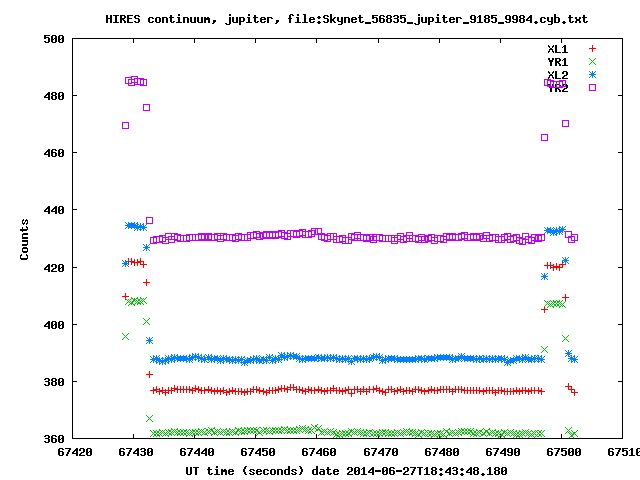Click the x-axis tick label 67480
This screenshot has height=480, width=640.
pos(442,452)
